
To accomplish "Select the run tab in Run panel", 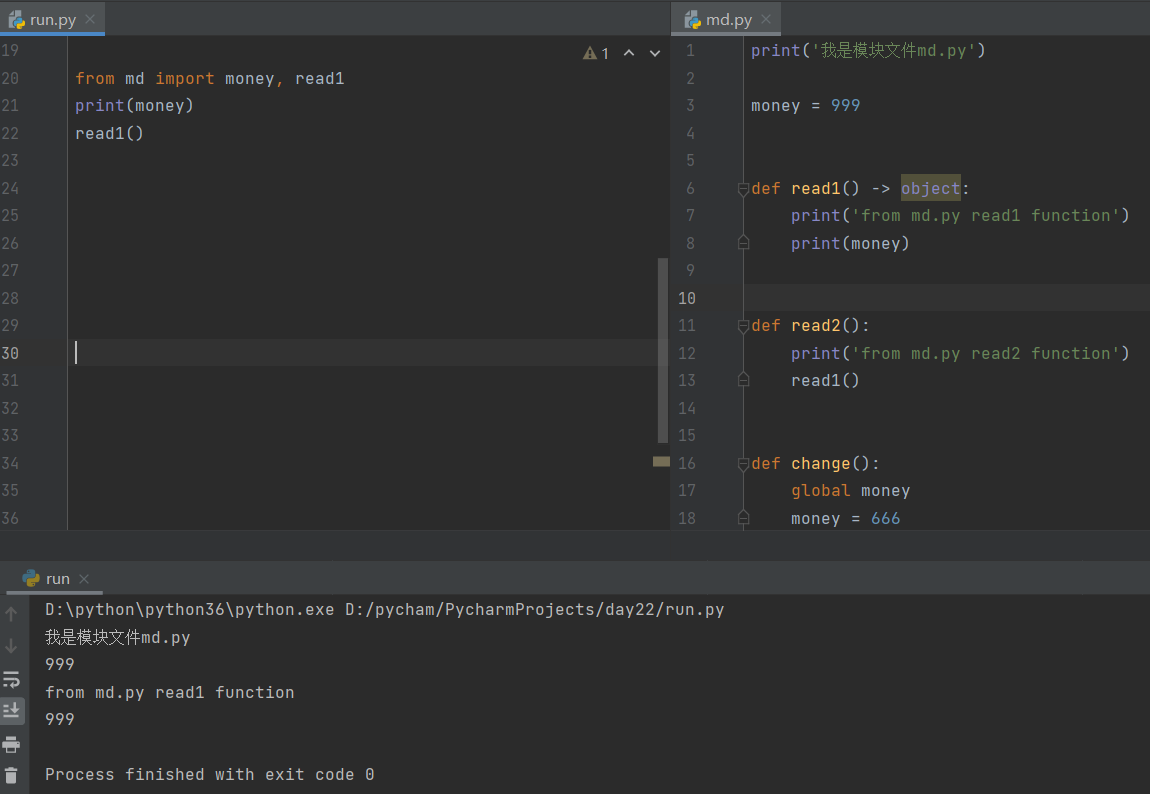I will [x=56, y=578].
